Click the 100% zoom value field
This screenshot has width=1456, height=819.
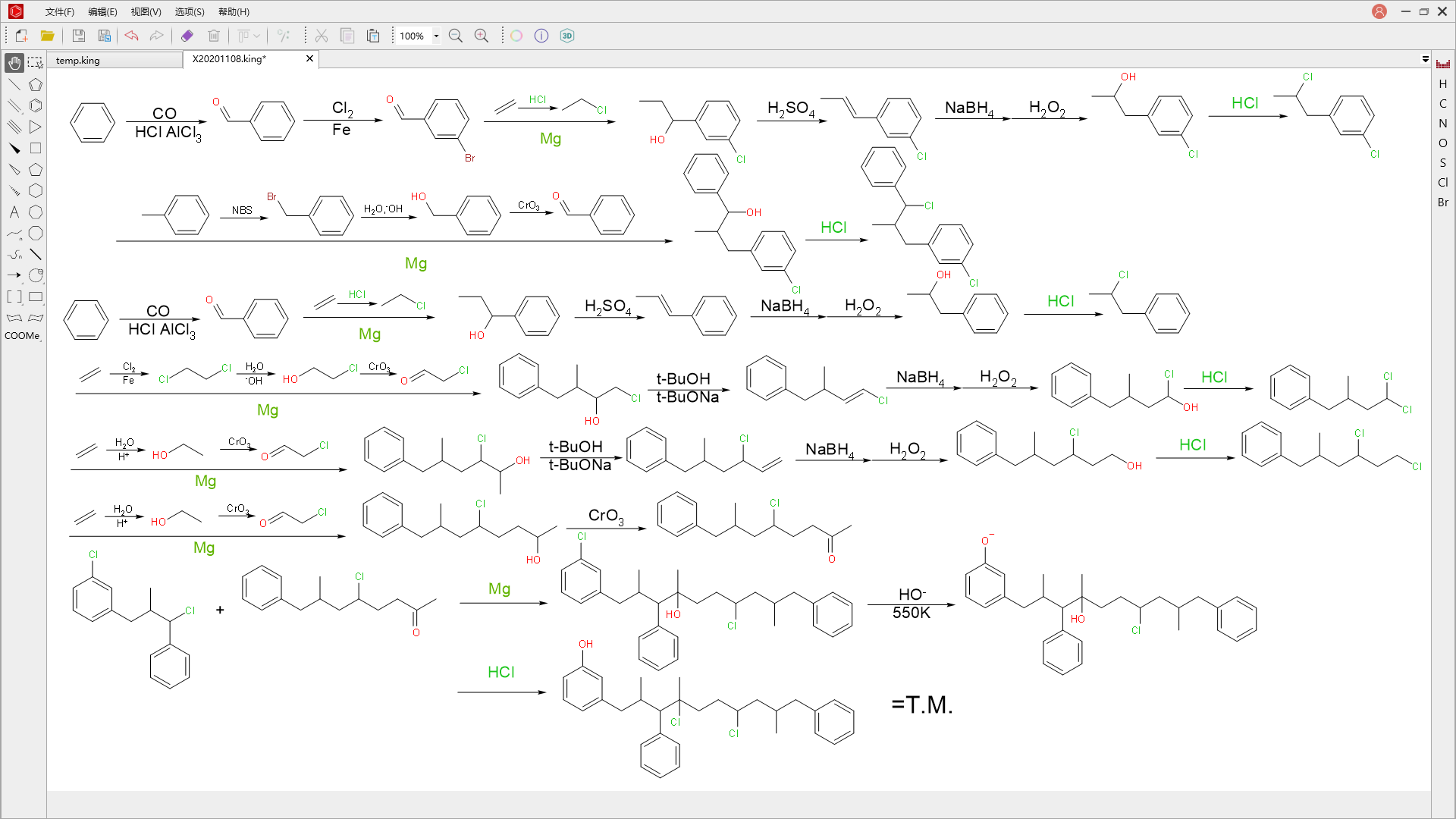pyautogui.click(x=413, y=36)
